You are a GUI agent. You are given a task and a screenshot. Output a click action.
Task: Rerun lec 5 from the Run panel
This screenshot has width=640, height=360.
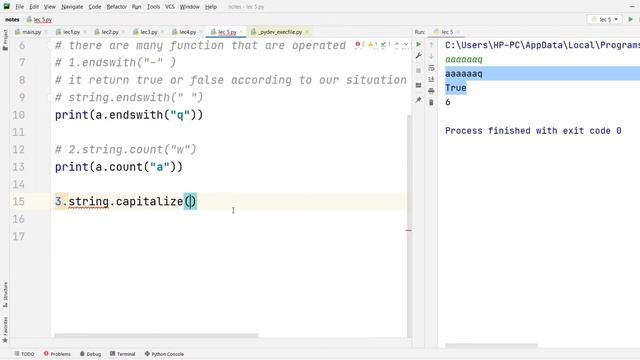point(418,44)
